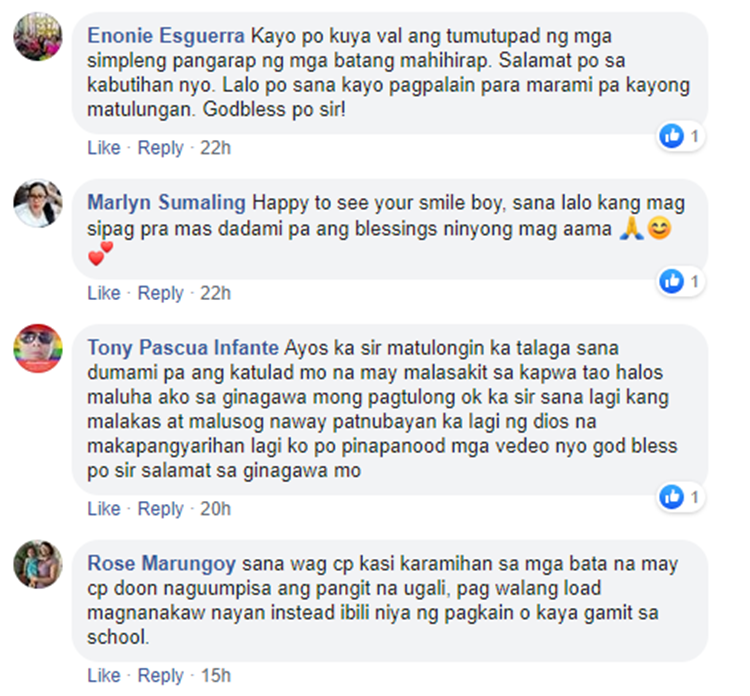Reply to Enonie Esguerra's comment
The height and width of the screenshot is (696, 750).
pyautogui.click(x=160, y=148)
